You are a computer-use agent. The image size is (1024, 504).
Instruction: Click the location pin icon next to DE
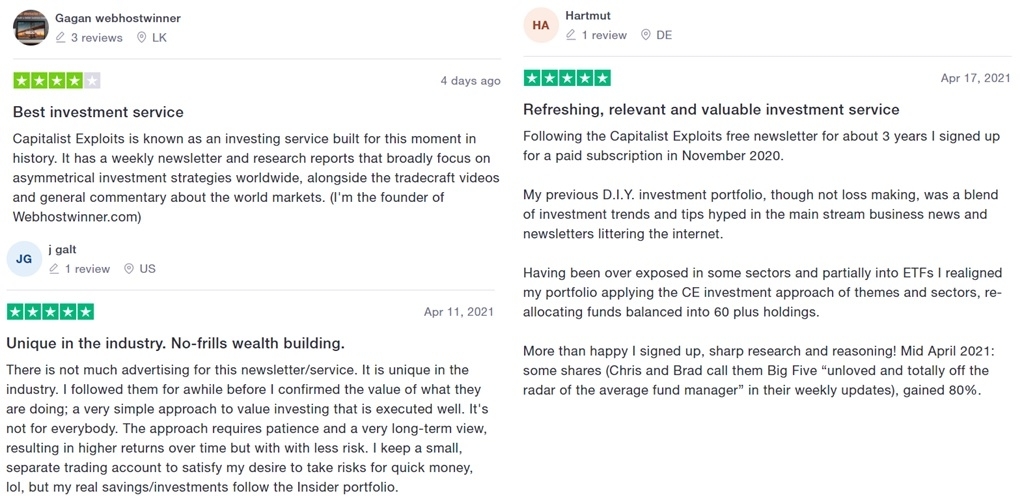(x=645, y=35)
